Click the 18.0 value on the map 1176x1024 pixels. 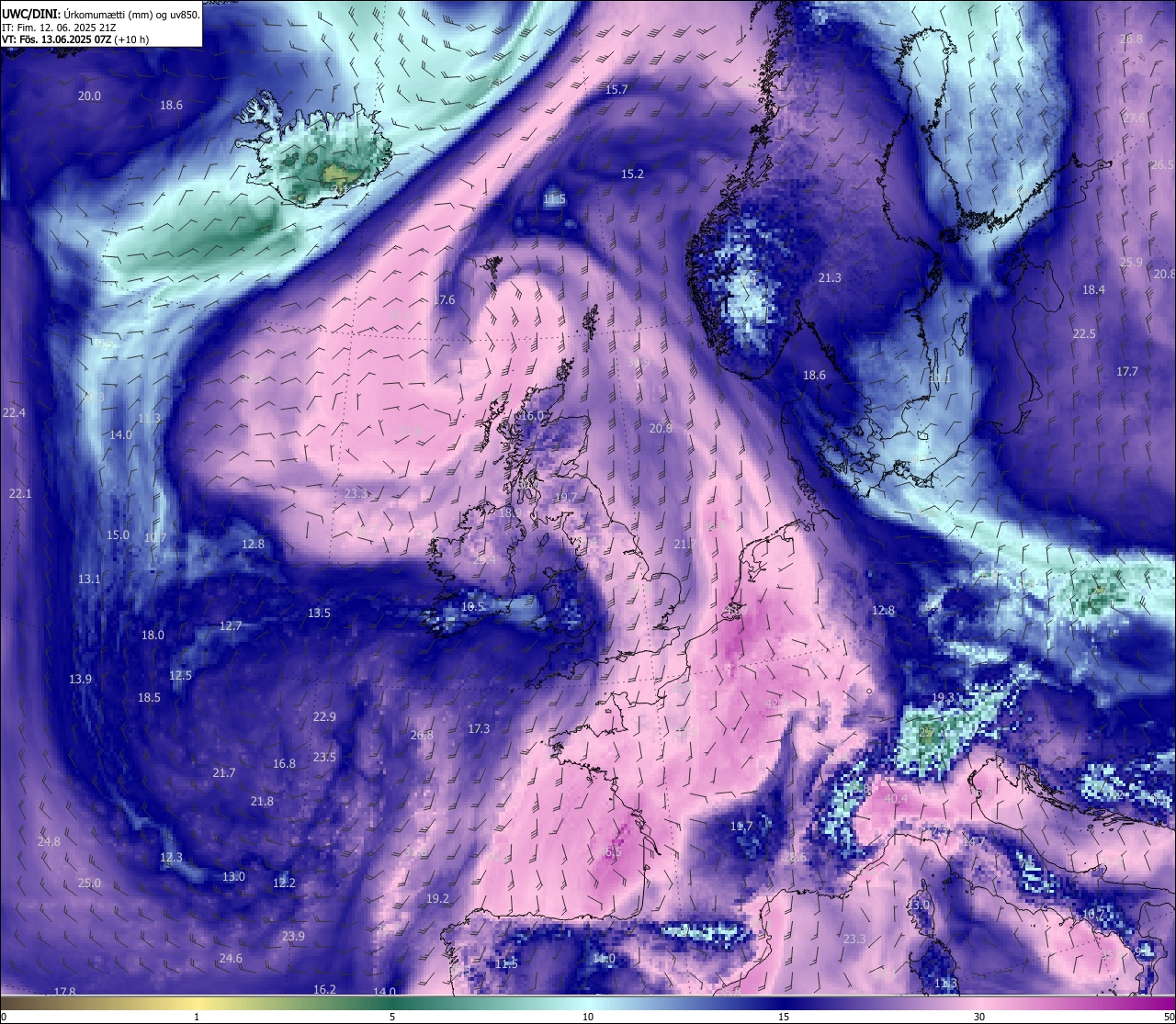click(153, 636)
